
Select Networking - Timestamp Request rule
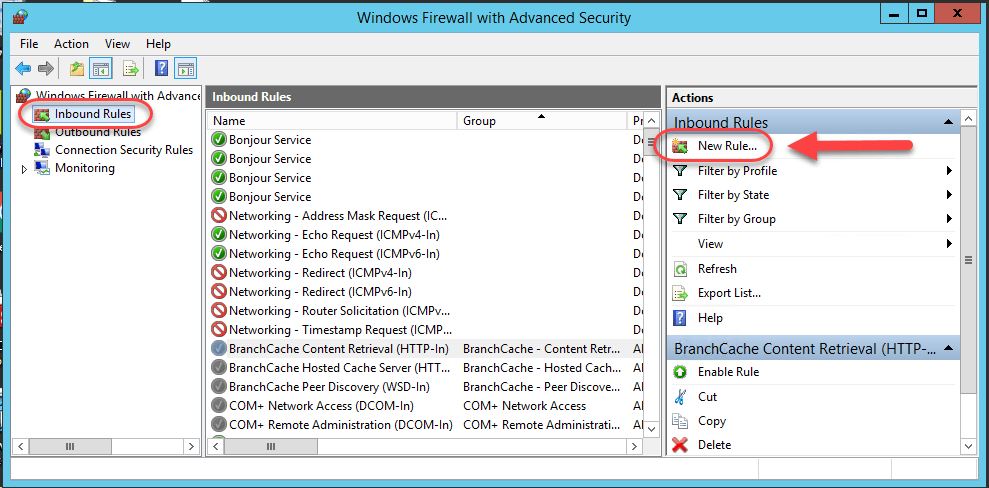(x=341, y=329)
